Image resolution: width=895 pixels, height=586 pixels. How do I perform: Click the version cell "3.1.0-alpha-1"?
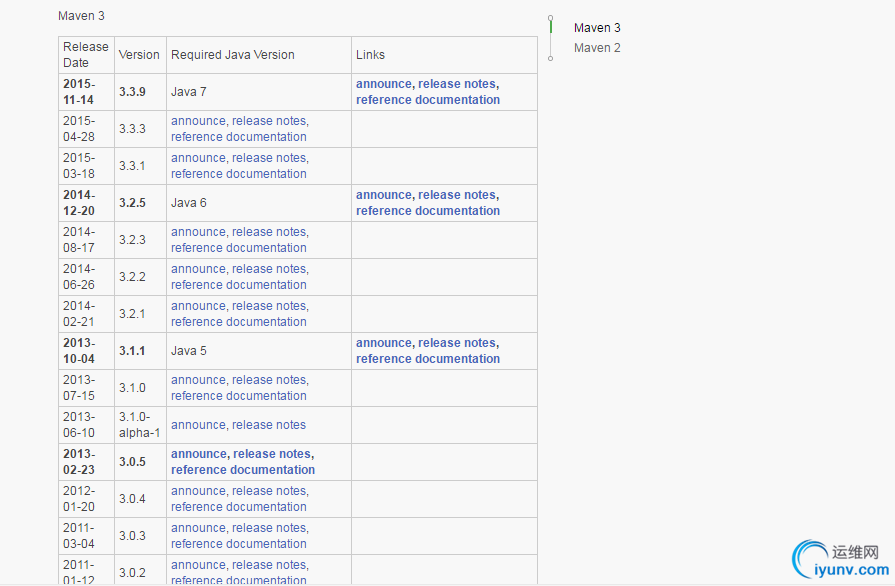(139, 425)
